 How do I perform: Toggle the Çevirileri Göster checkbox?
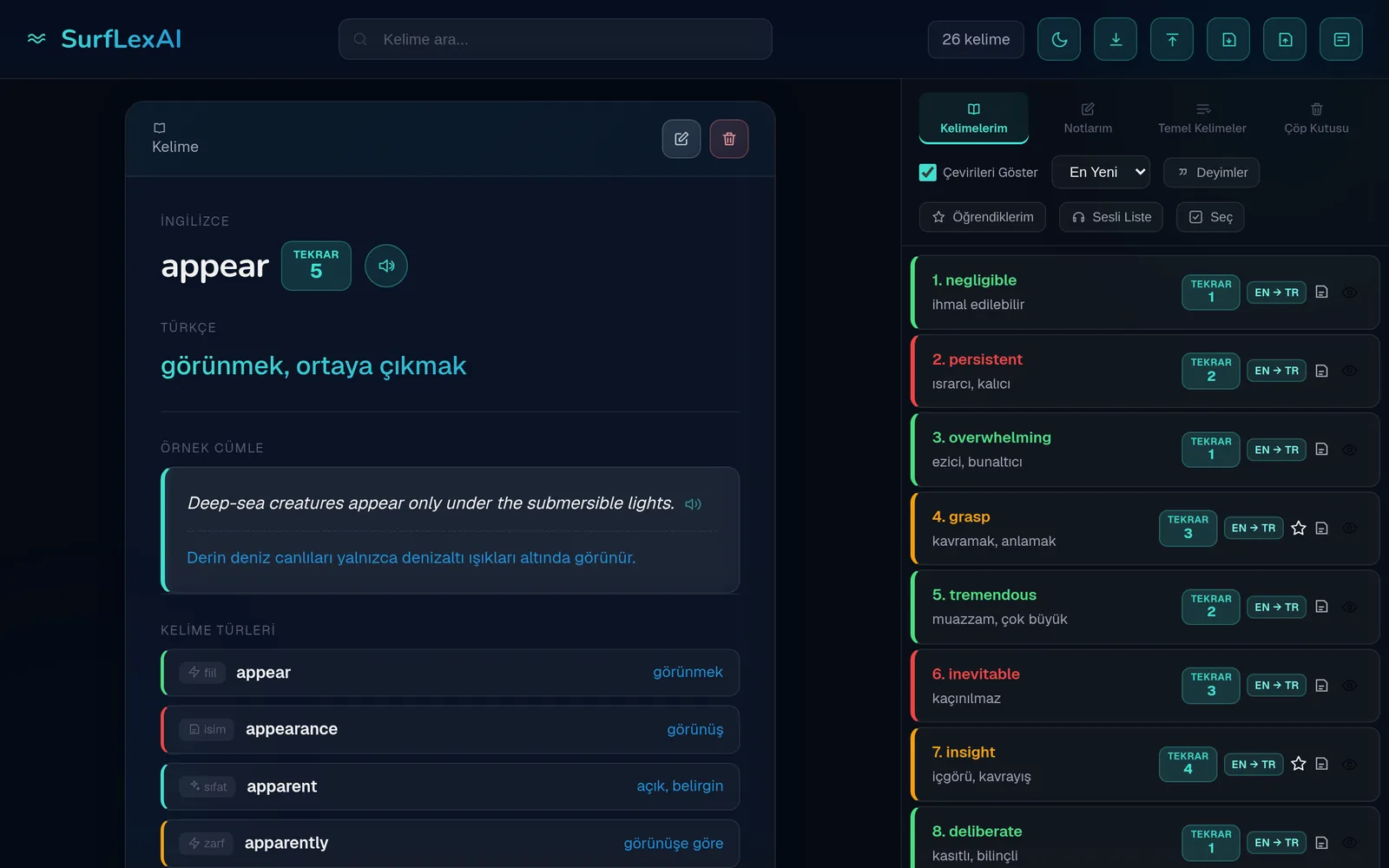(927, 173)
